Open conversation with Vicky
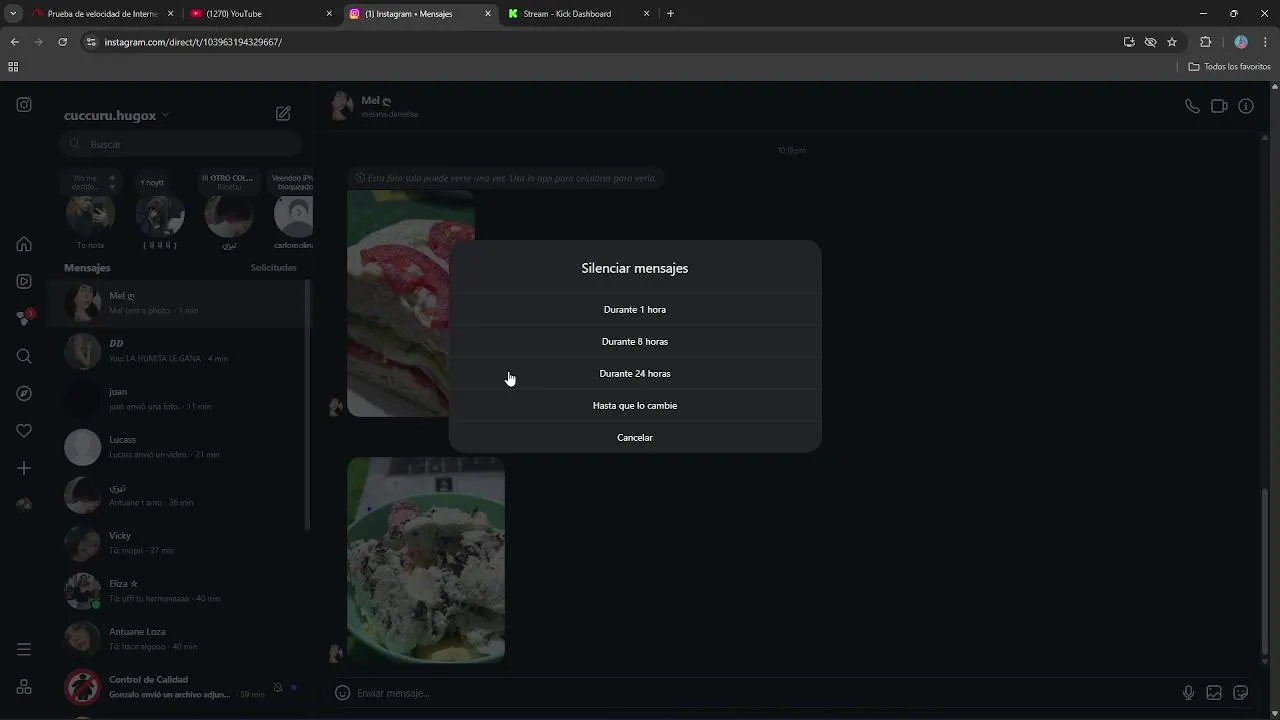 click(x=180, y=543)
